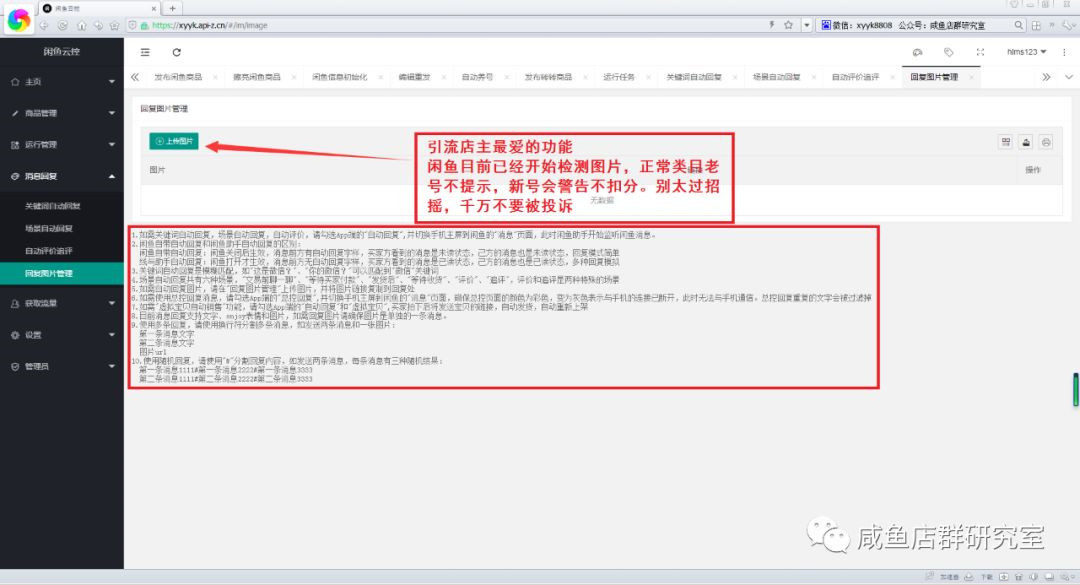Click the tag icon in the header
1080x585 pixels.
click(948, 52)
